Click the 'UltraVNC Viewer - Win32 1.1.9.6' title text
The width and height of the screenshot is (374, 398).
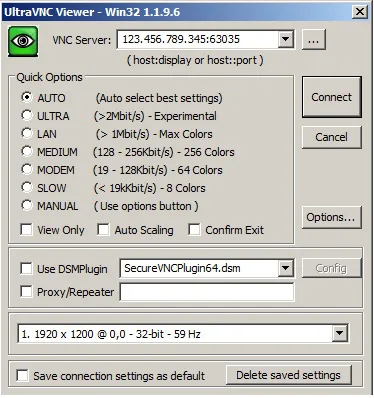tap(92, 12)
